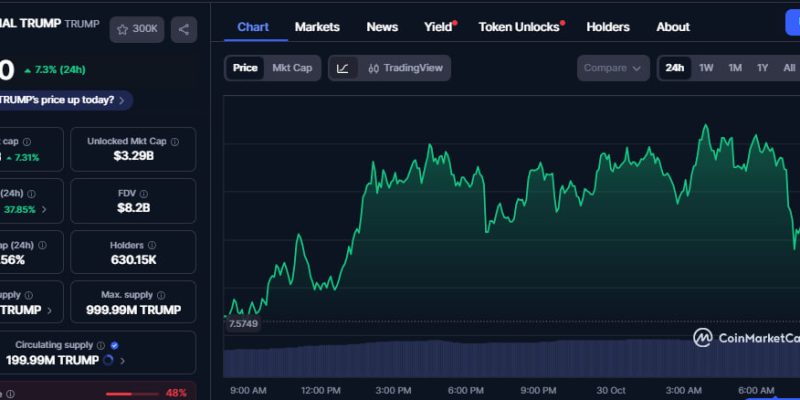Click the share icon button
The width and height of the screenshot is (800, 400).
click(184, 29)
